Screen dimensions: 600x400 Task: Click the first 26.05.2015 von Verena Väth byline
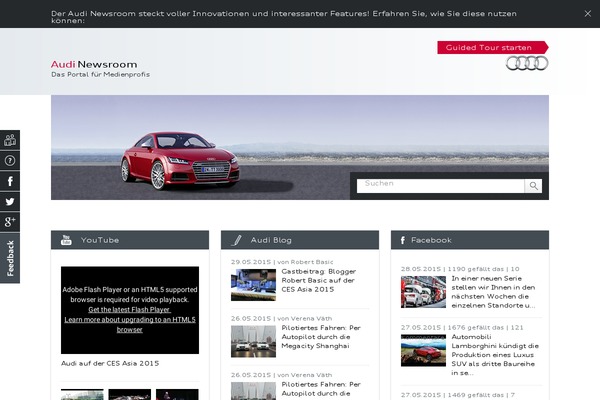click(x=281, y=318)
